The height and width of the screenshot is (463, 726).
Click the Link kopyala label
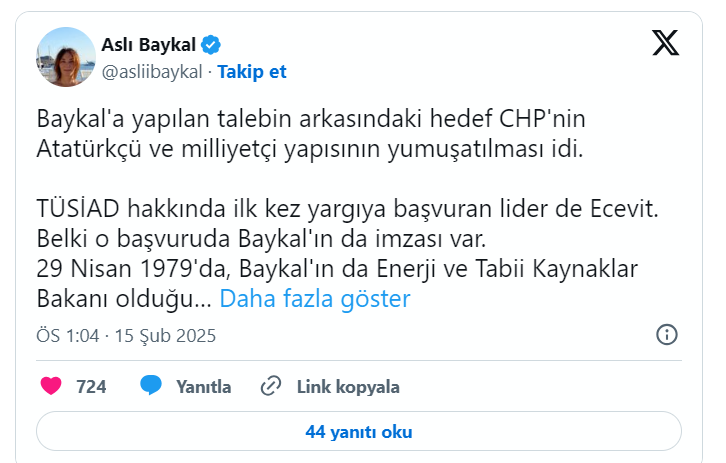coord(348,386)
